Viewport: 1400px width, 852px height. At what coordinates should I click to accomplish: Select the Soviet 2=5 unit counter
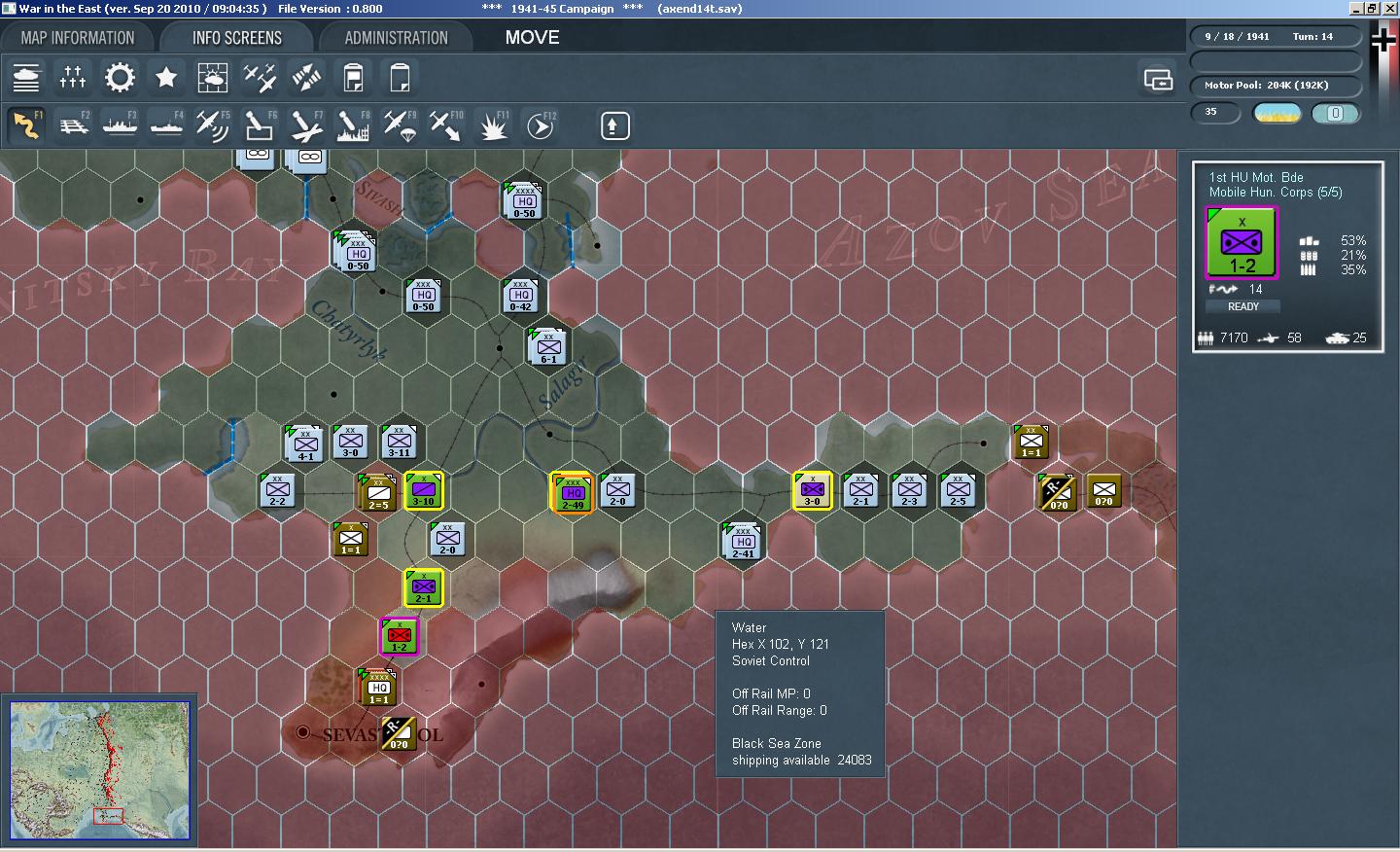click(x=376, y=492)
